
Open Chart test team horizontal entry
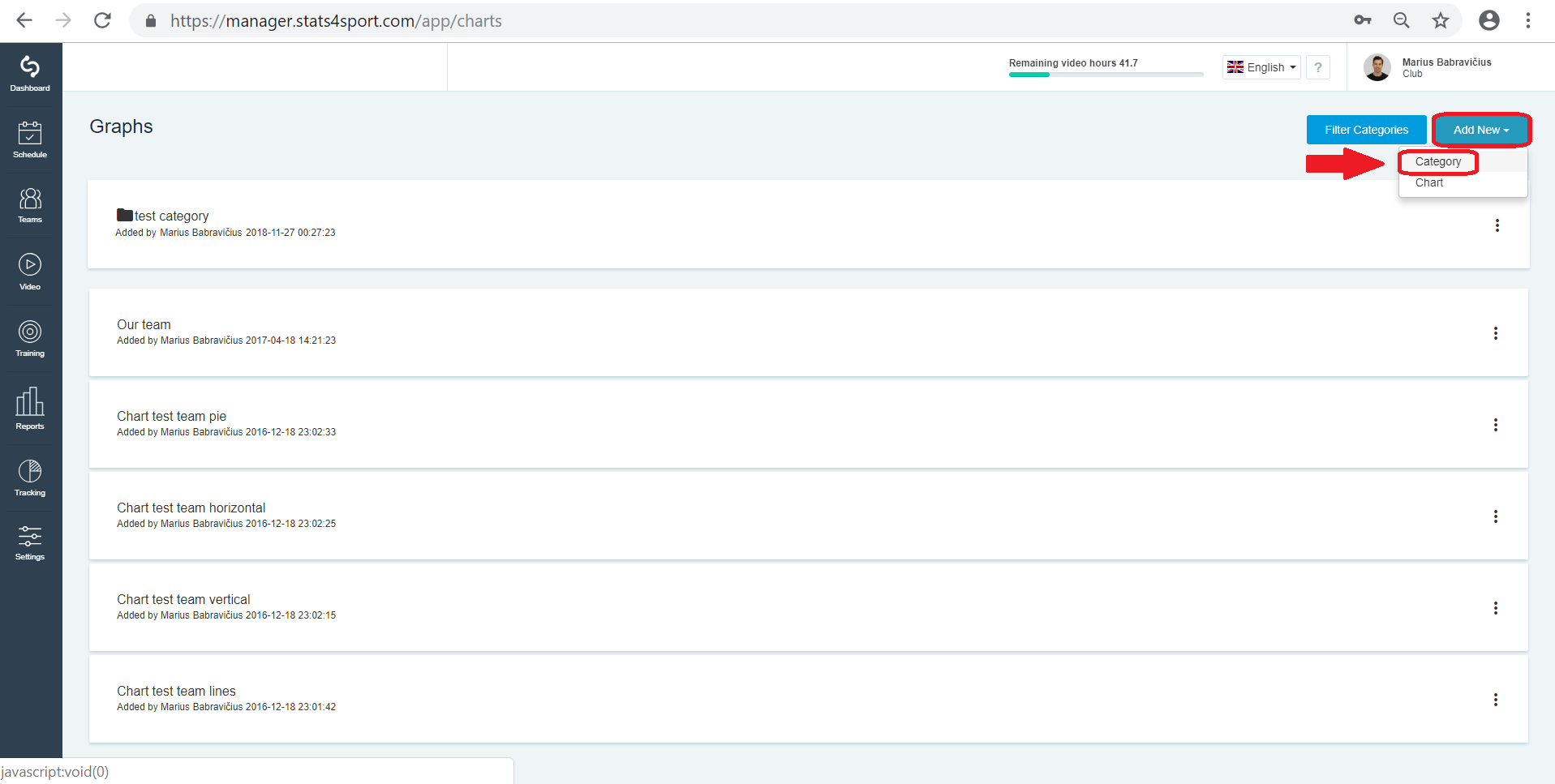coord(191,508)
